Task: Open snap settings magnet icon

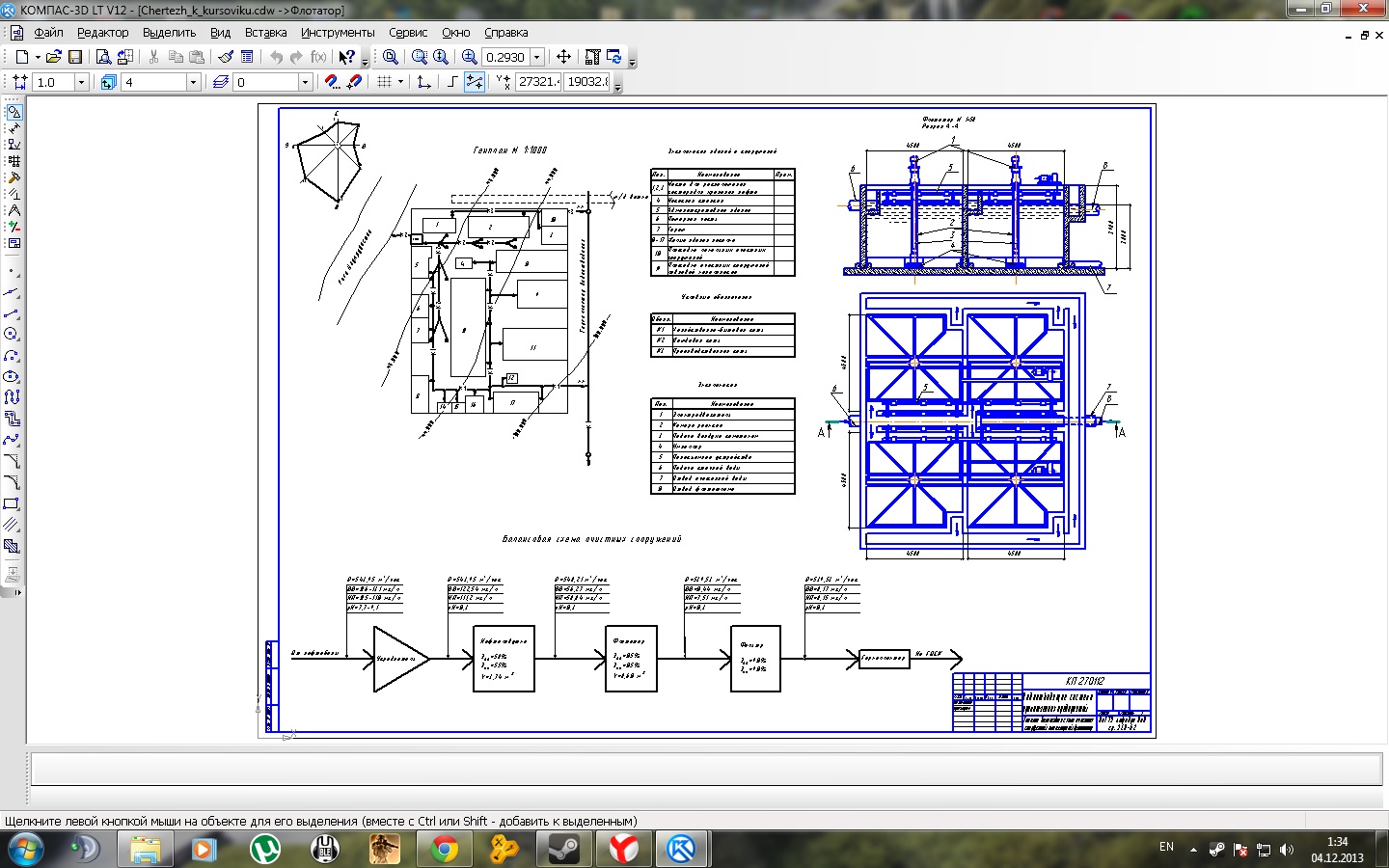Action: click(x=332, y=82)
